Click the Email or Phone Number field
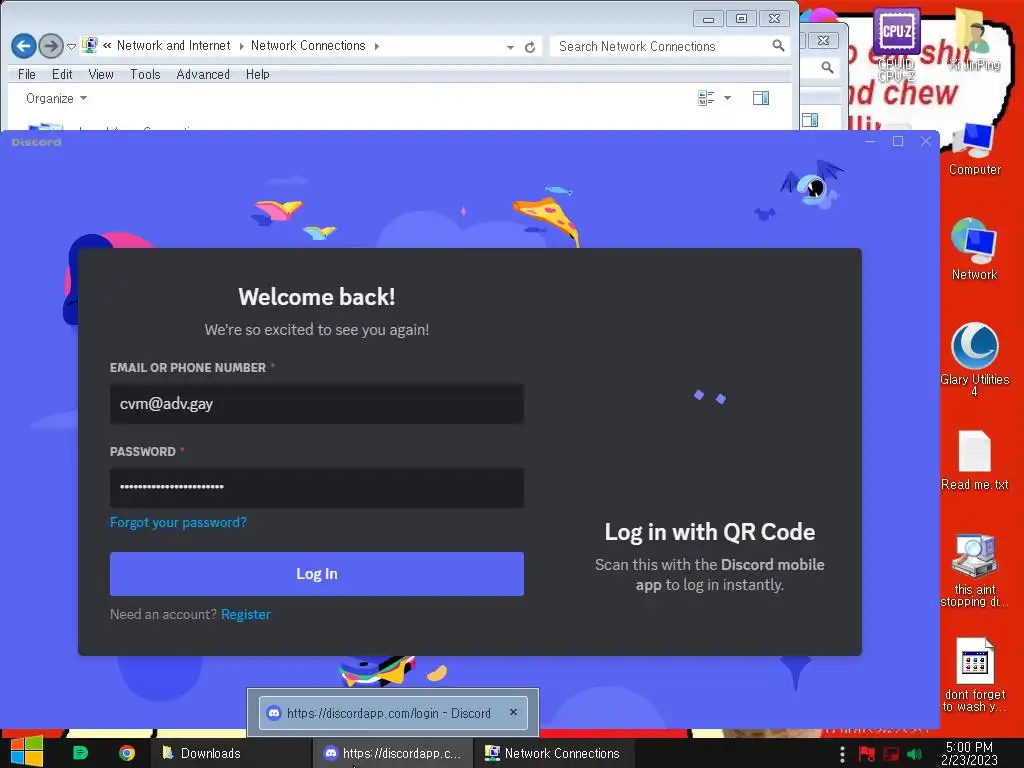The image size is (1024, 768). (317, 404)
